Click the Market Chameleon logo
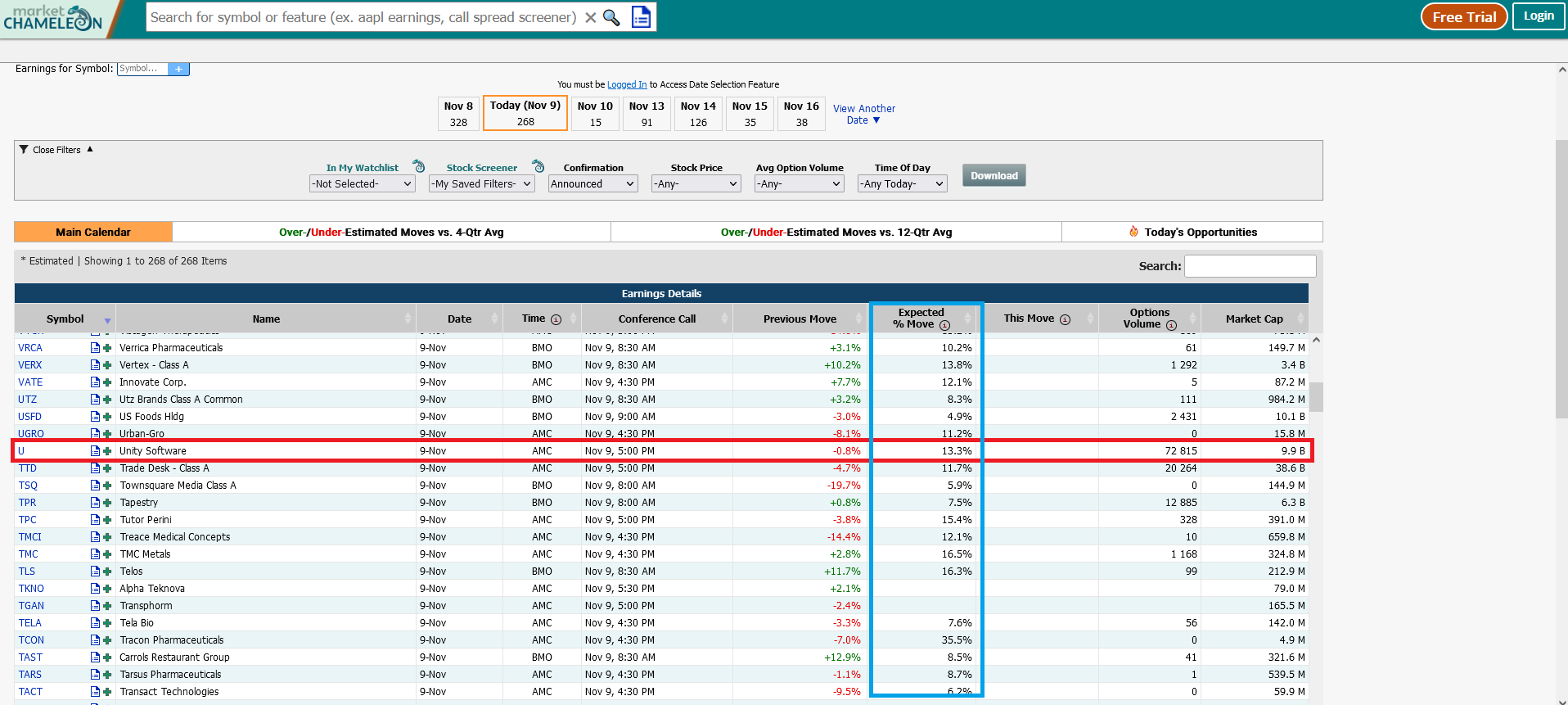 click(53, 17)
